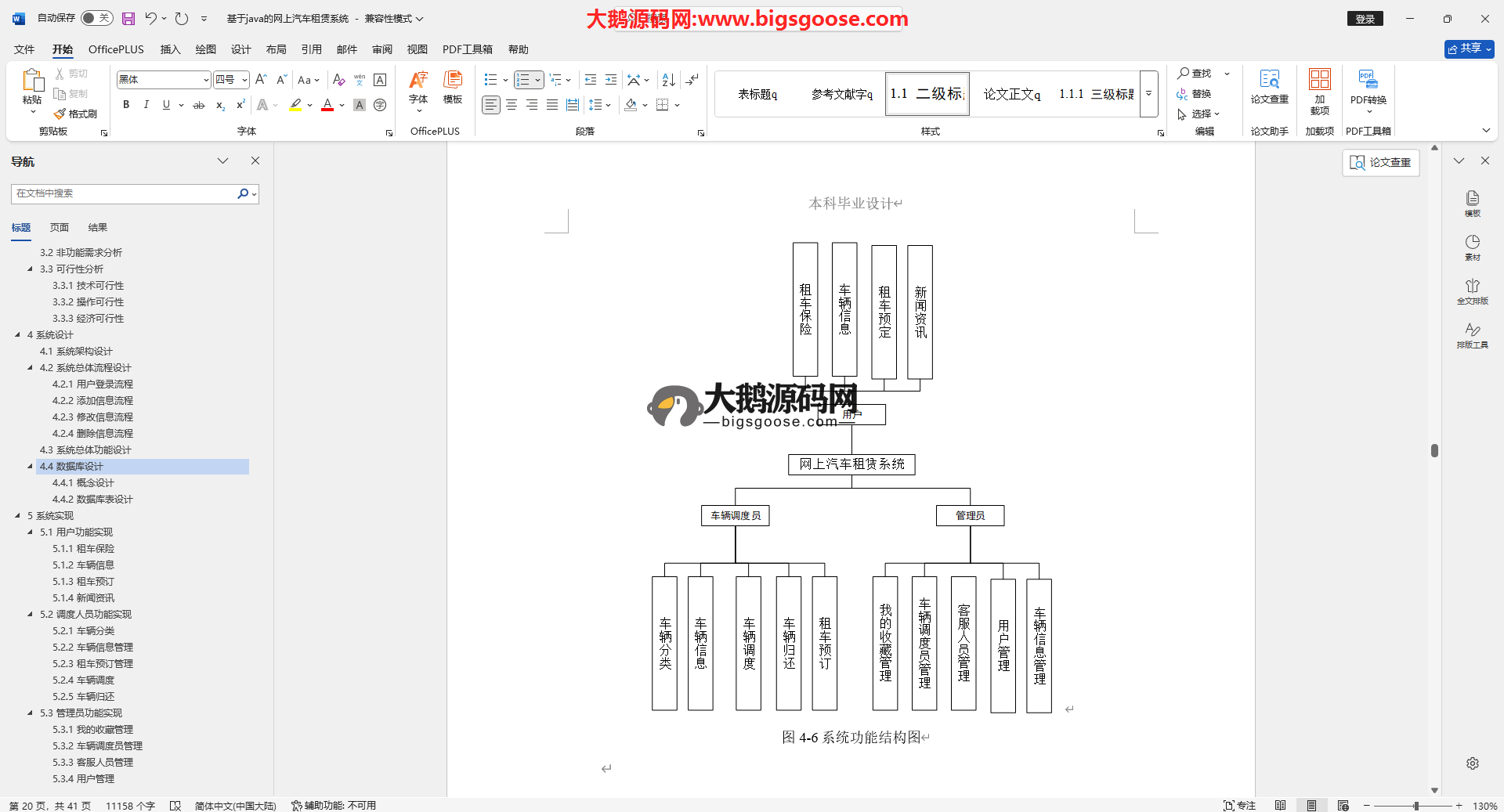Click the 素材 icon in right sidebar
The image size is (1504, 812).
1472,247
